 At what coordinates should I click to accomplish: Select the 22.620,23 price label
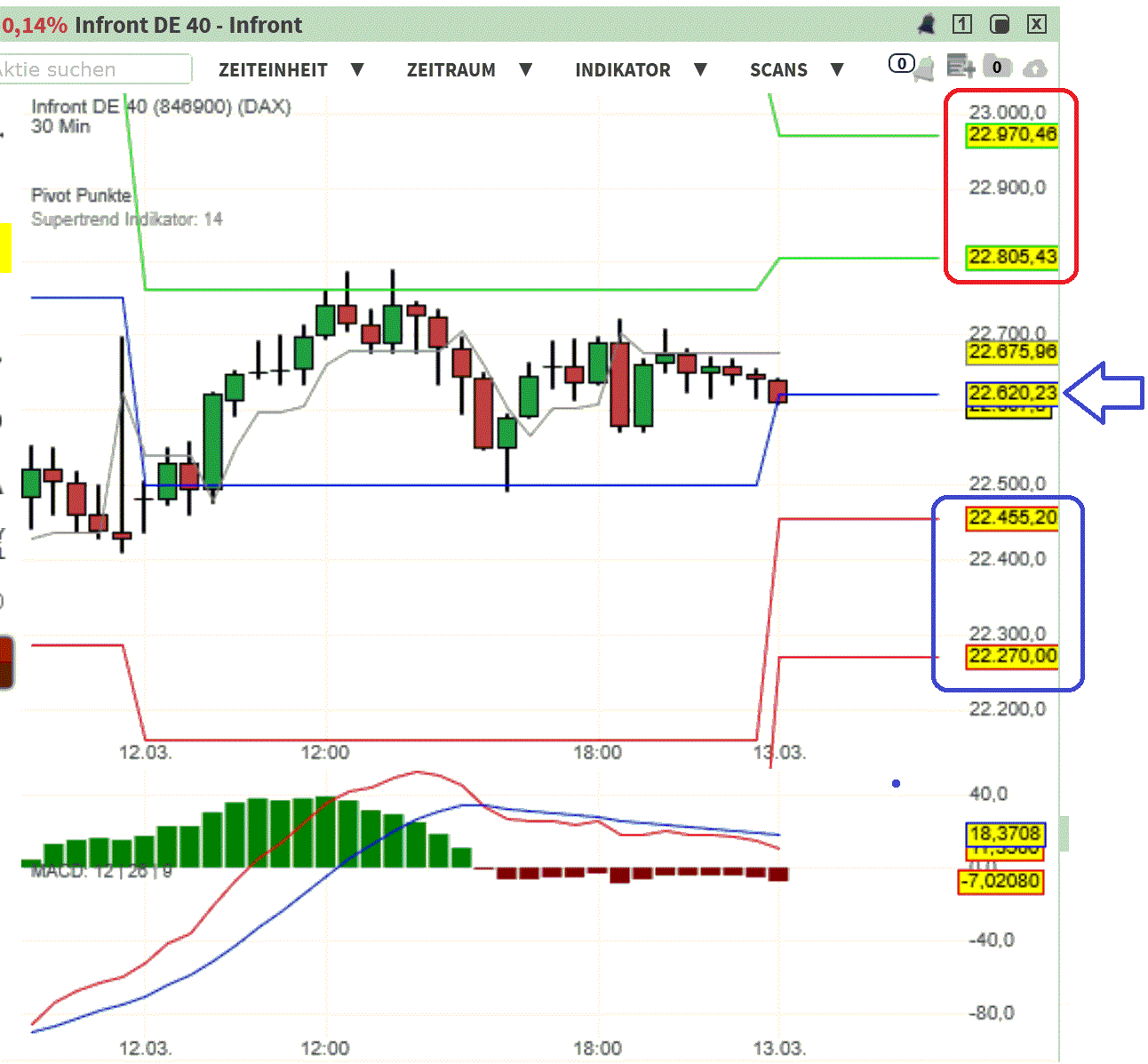point(1012,392)
